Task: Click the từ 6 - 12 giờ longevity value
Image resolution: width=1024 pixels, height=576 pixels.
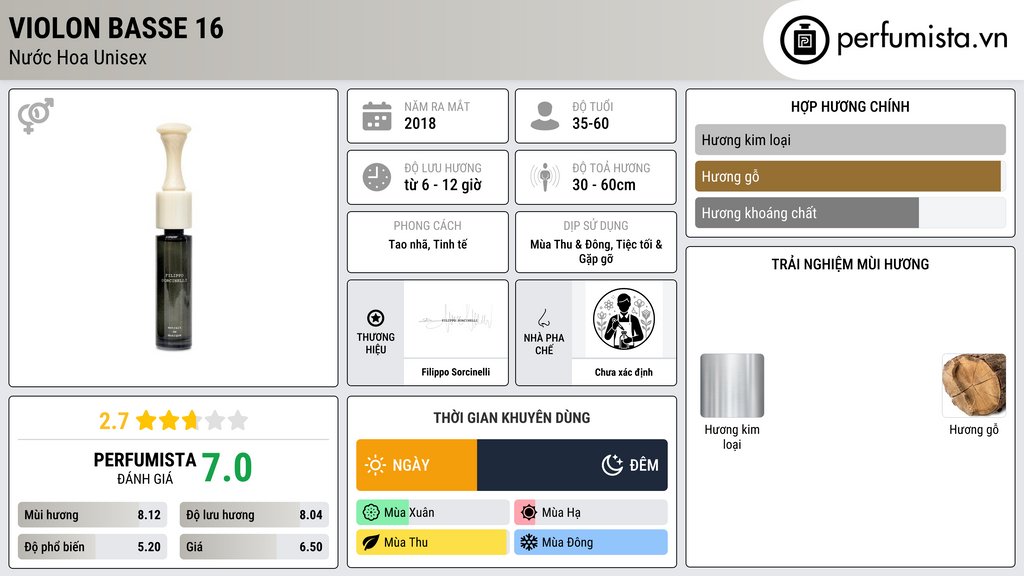Action: coord(443,185)
